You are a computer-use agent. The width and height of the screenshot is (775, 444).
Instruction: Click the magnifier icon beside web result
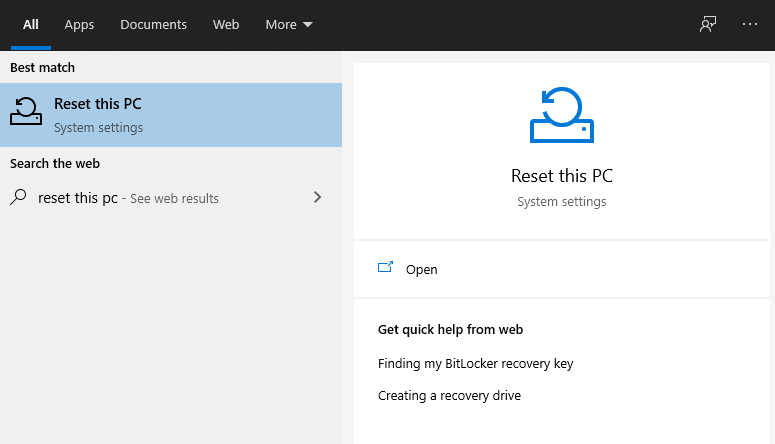pyautogui.click(x=18, y=197)
